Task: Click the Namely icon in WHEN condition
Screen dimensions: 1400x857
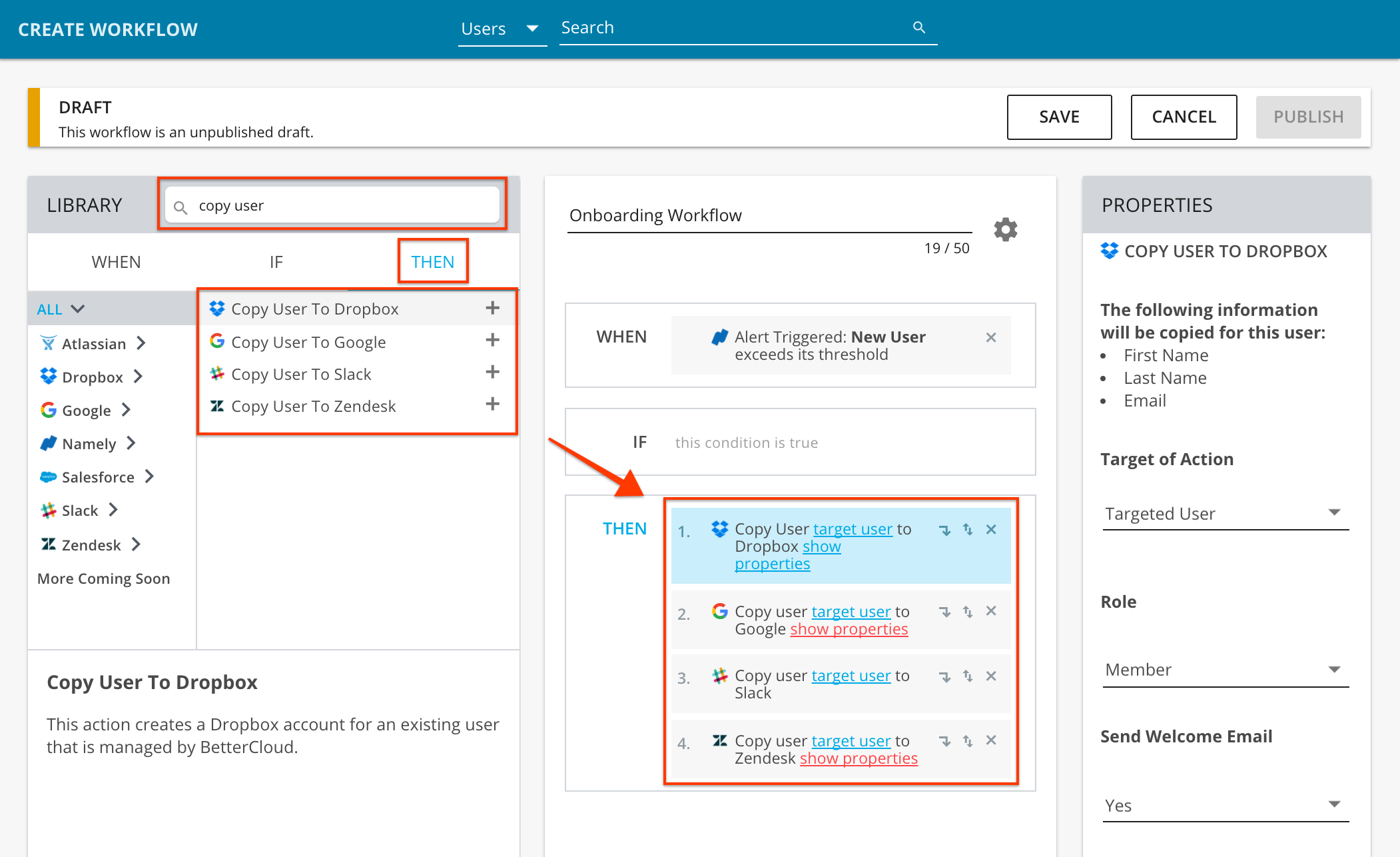Action: point(719,337)
